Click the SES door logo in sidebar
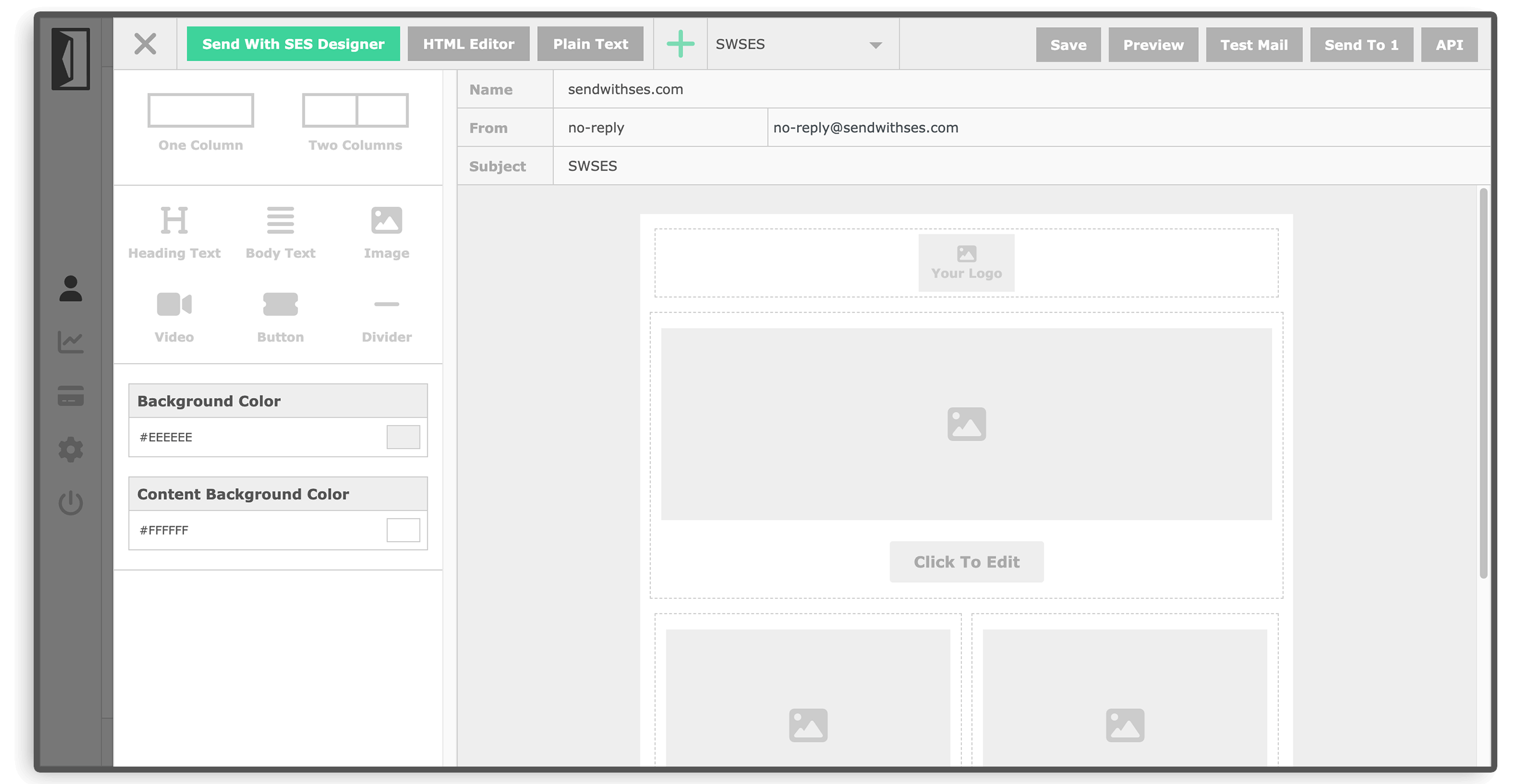 (x=70, y=59)
